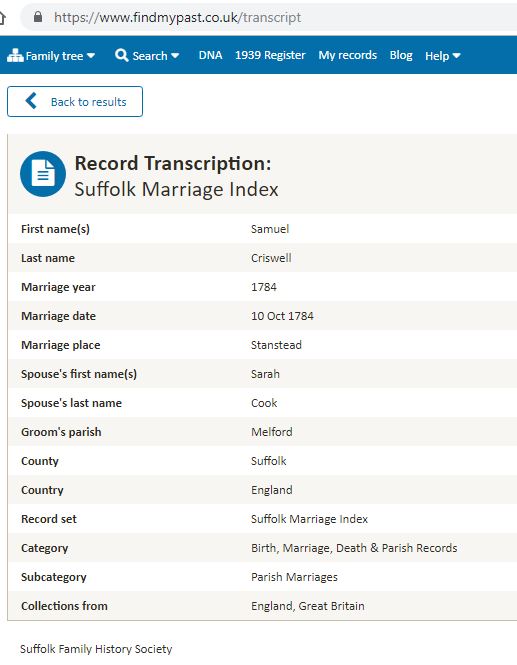Click the padlock icon in address bar
Screen dimensions: 517x665
(38, 17)
